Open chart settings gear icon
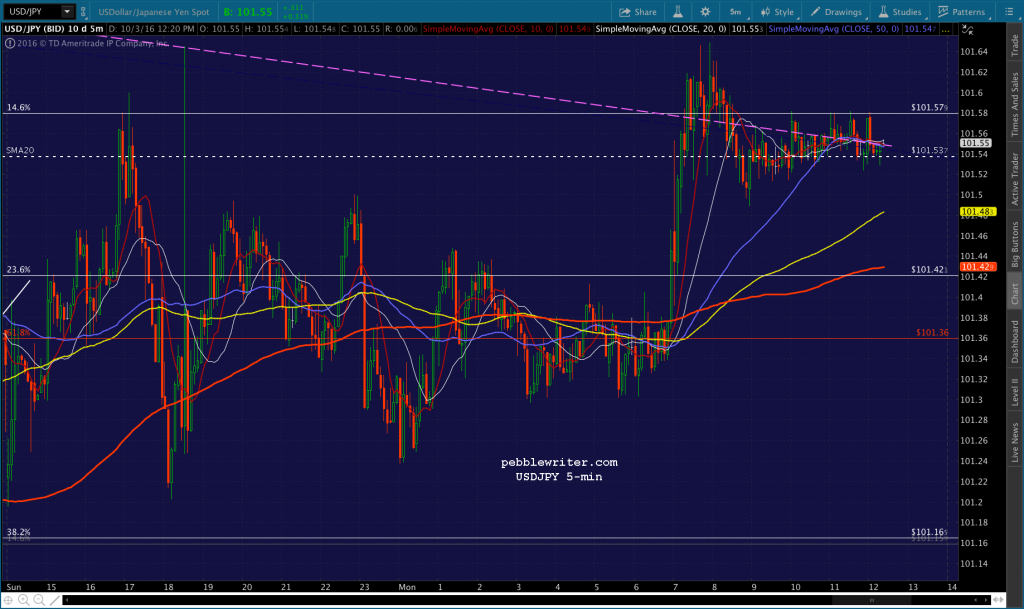Image resolution: width=1024 pixels, height=609 pixels. (x=705, y=12)
